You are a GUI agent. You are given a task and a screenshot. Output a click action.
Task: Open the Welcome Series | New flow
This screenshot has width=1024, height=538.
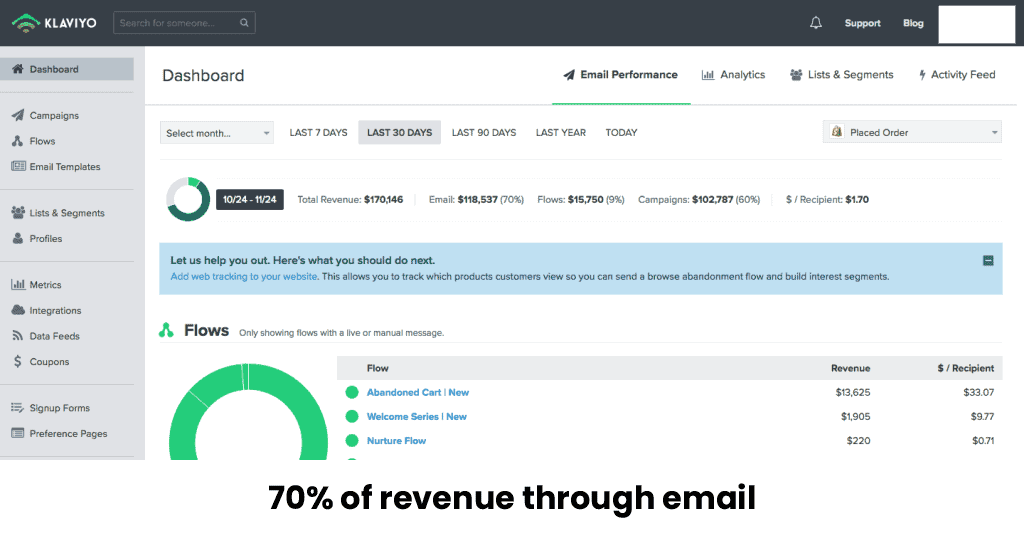pyautogui.click(x=417, y=417)
